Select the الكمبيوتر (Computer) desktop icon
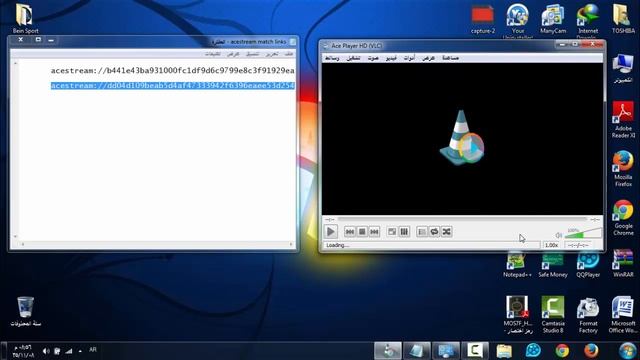Image resolution: width=640 pixels, height=360 pixels. 623,69
